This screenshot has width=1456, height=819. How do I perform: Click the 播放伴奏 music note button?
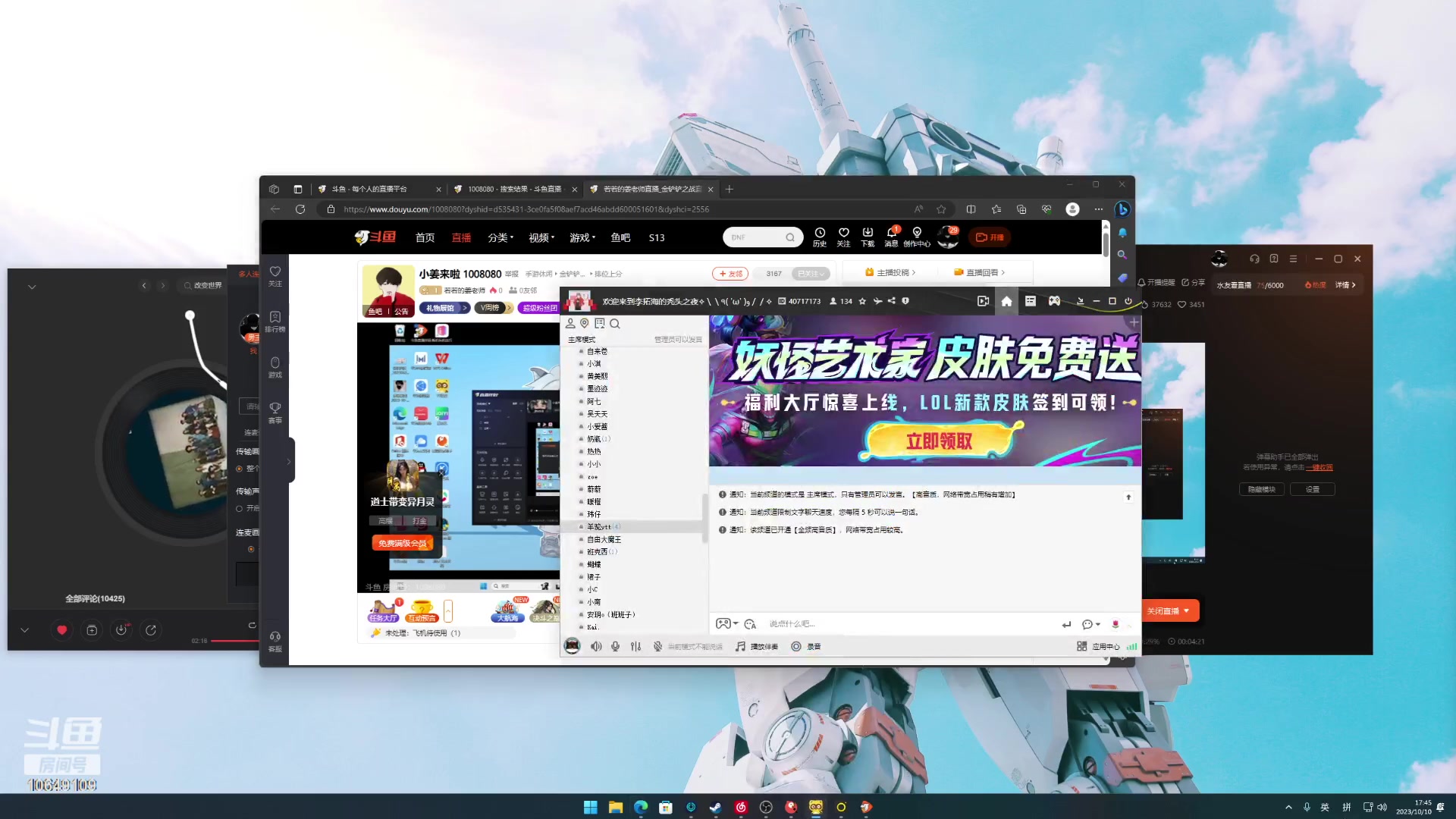[756, 646]
